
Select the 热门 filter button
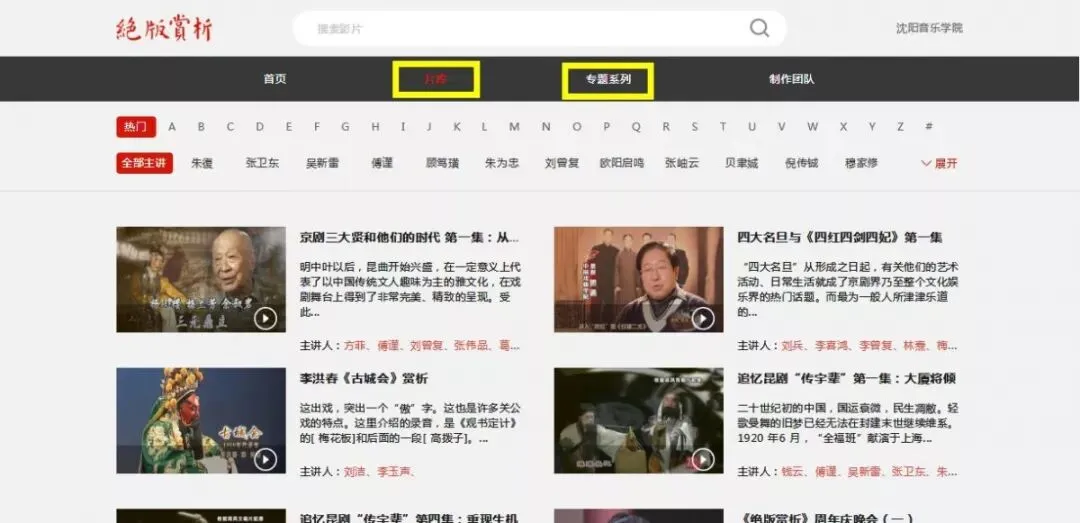coord(136,127)
